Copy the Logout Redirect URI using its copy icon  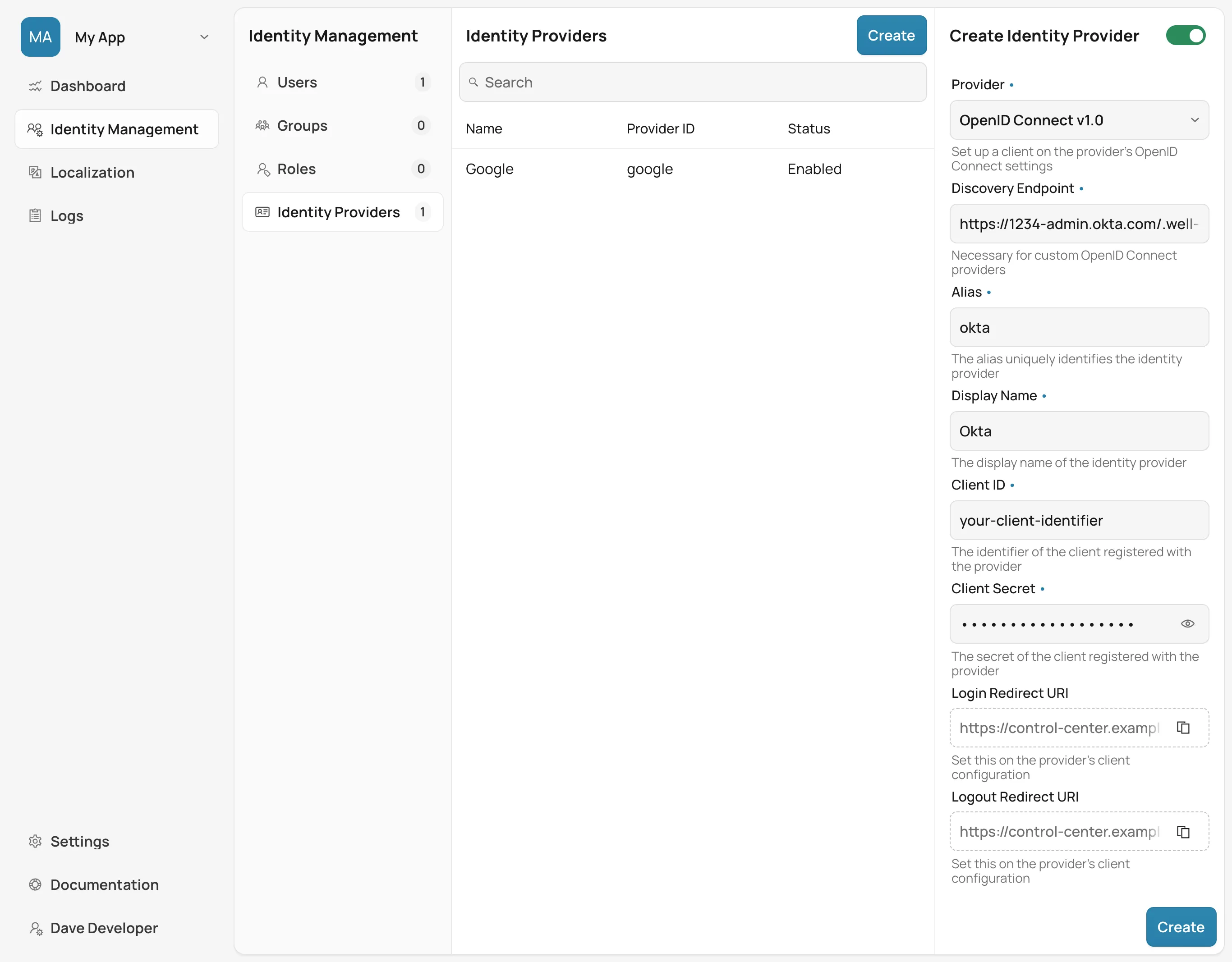1183,831
